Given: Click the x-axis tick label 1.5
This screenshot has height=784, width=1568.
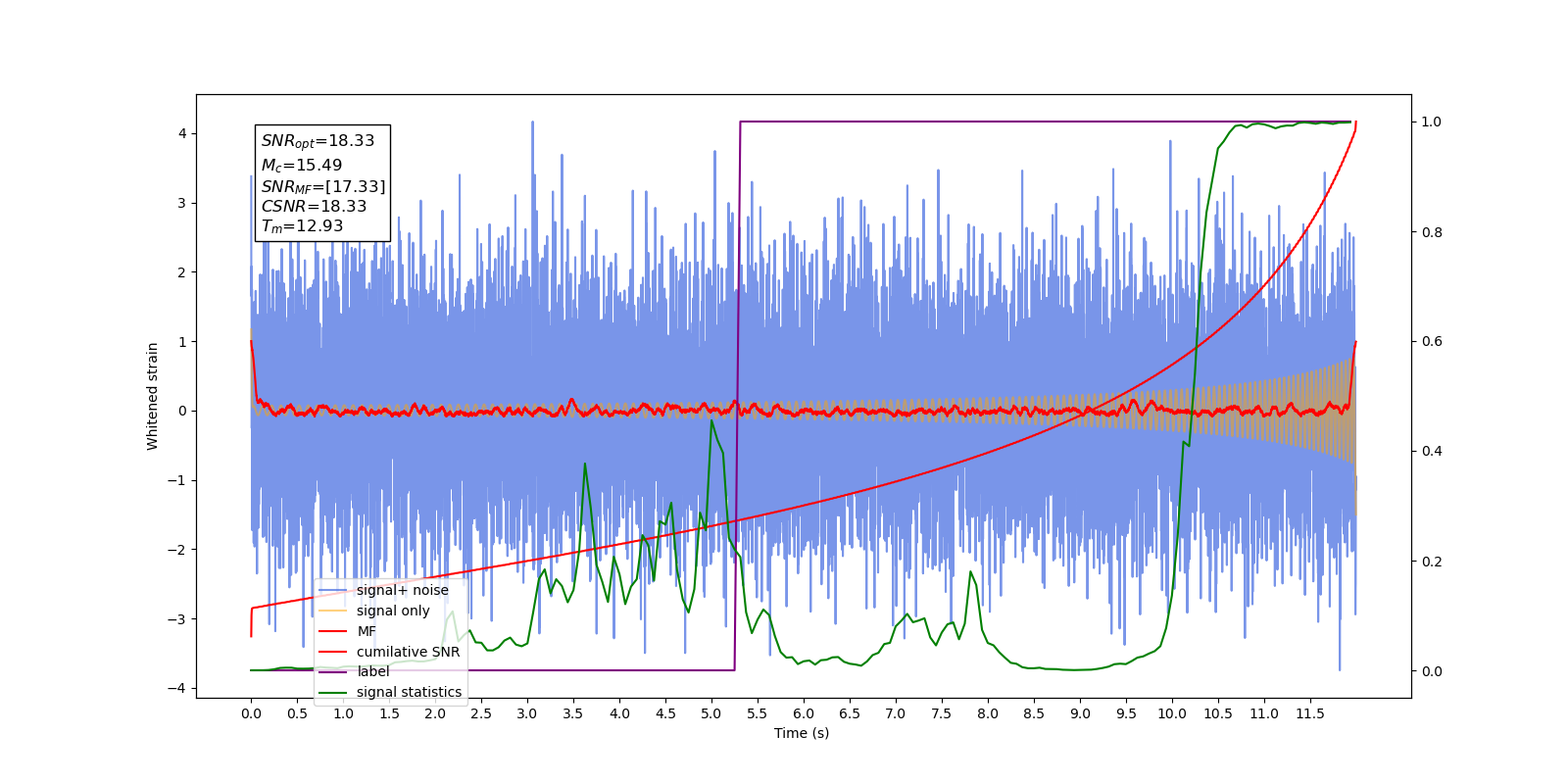Looking at the screenshot, I should pos(389,713).
